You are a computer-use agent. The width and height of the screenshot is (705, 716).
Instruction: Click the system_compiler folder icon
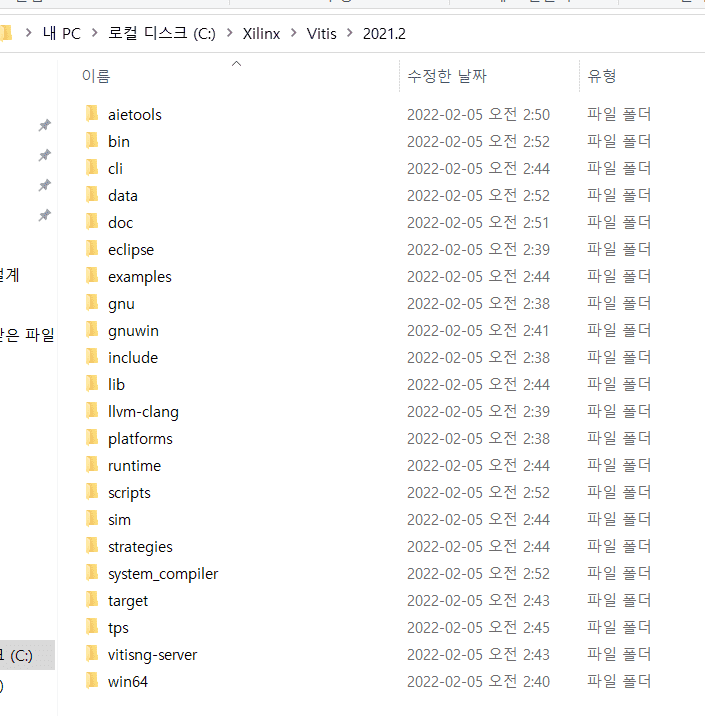point(92,573)
